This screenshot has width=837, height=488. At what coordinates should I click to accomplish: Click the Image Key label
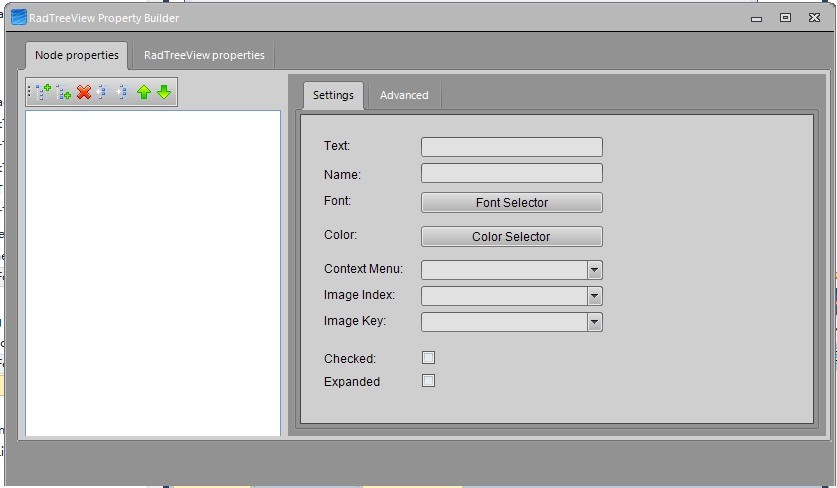tap(354, 321)
